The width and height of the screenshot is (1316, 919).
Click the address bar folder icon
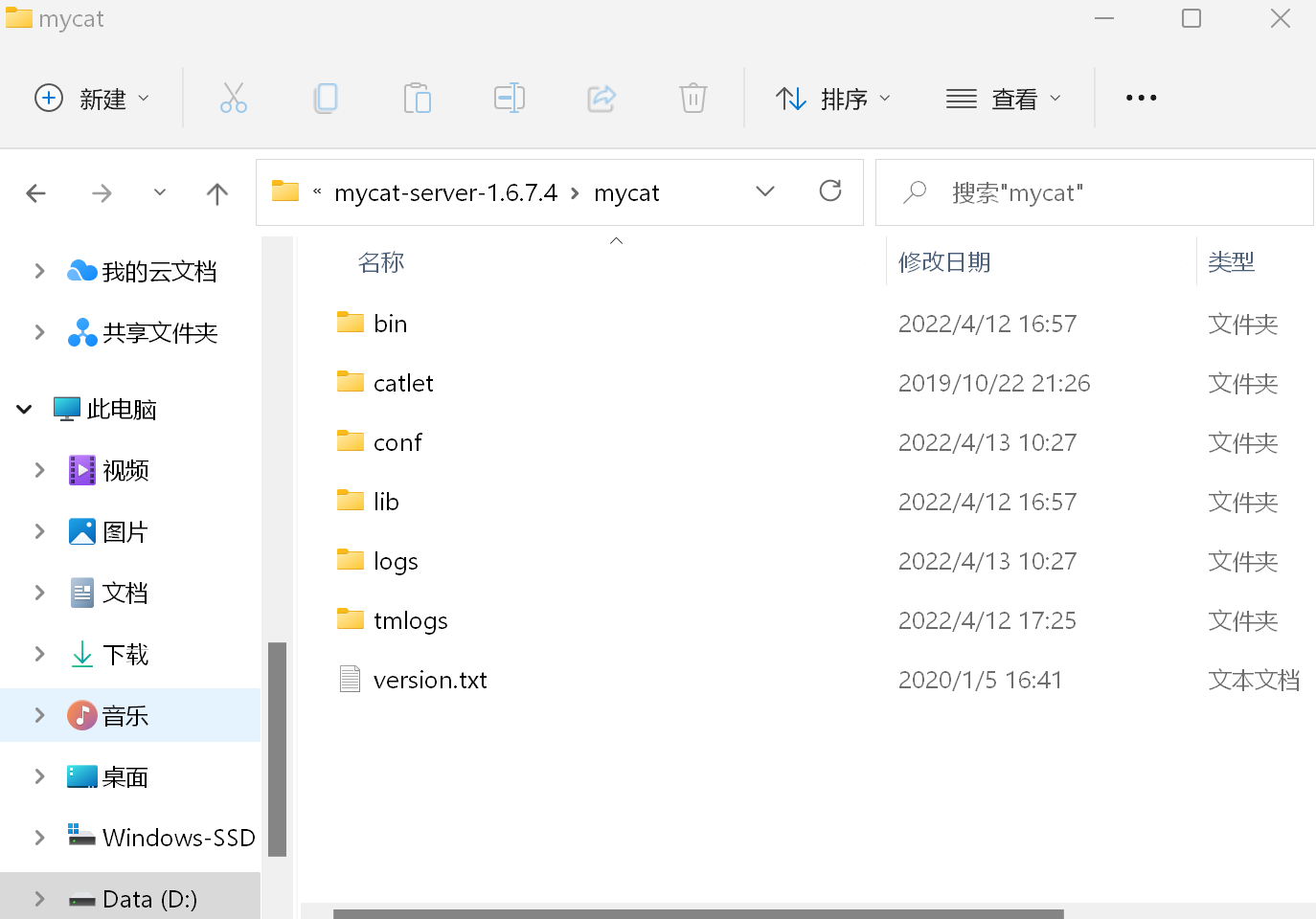[x=285, y=191]
